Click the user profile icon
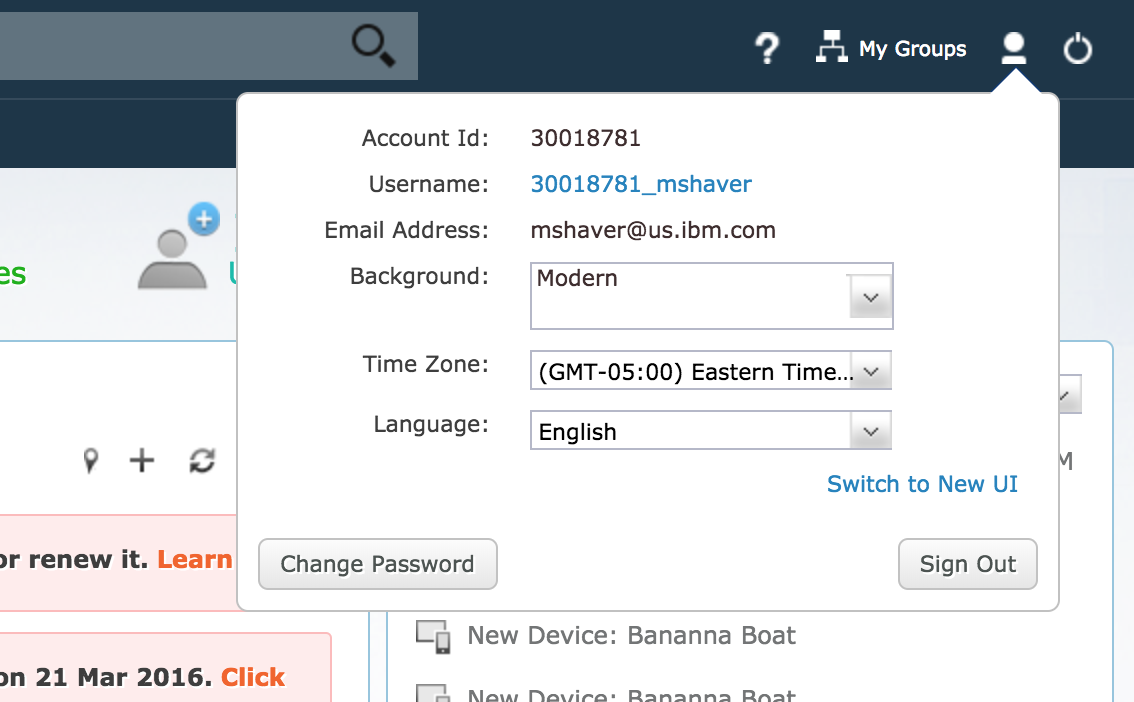This screenshot has height=702, width=1134. (x=1014, y=47)
